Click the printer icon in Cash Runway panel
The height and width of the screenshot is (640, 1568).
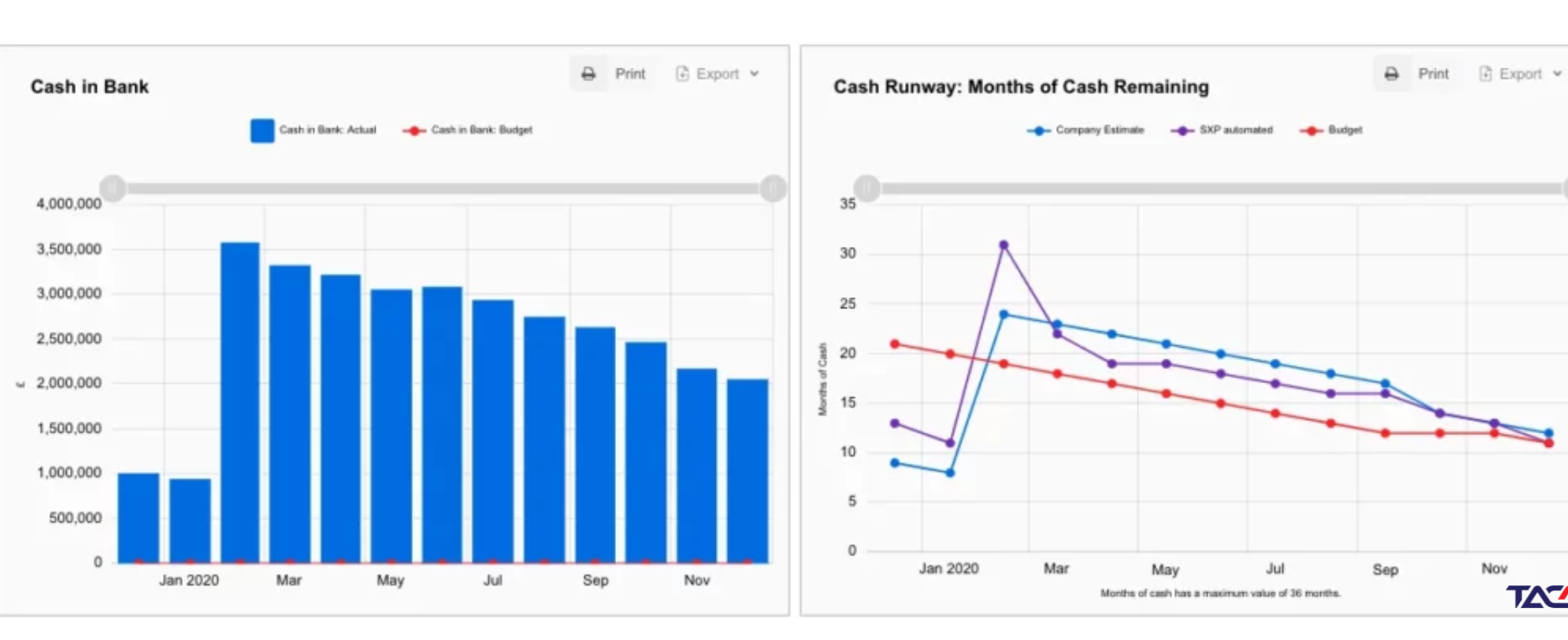(x=1392, y=74)
